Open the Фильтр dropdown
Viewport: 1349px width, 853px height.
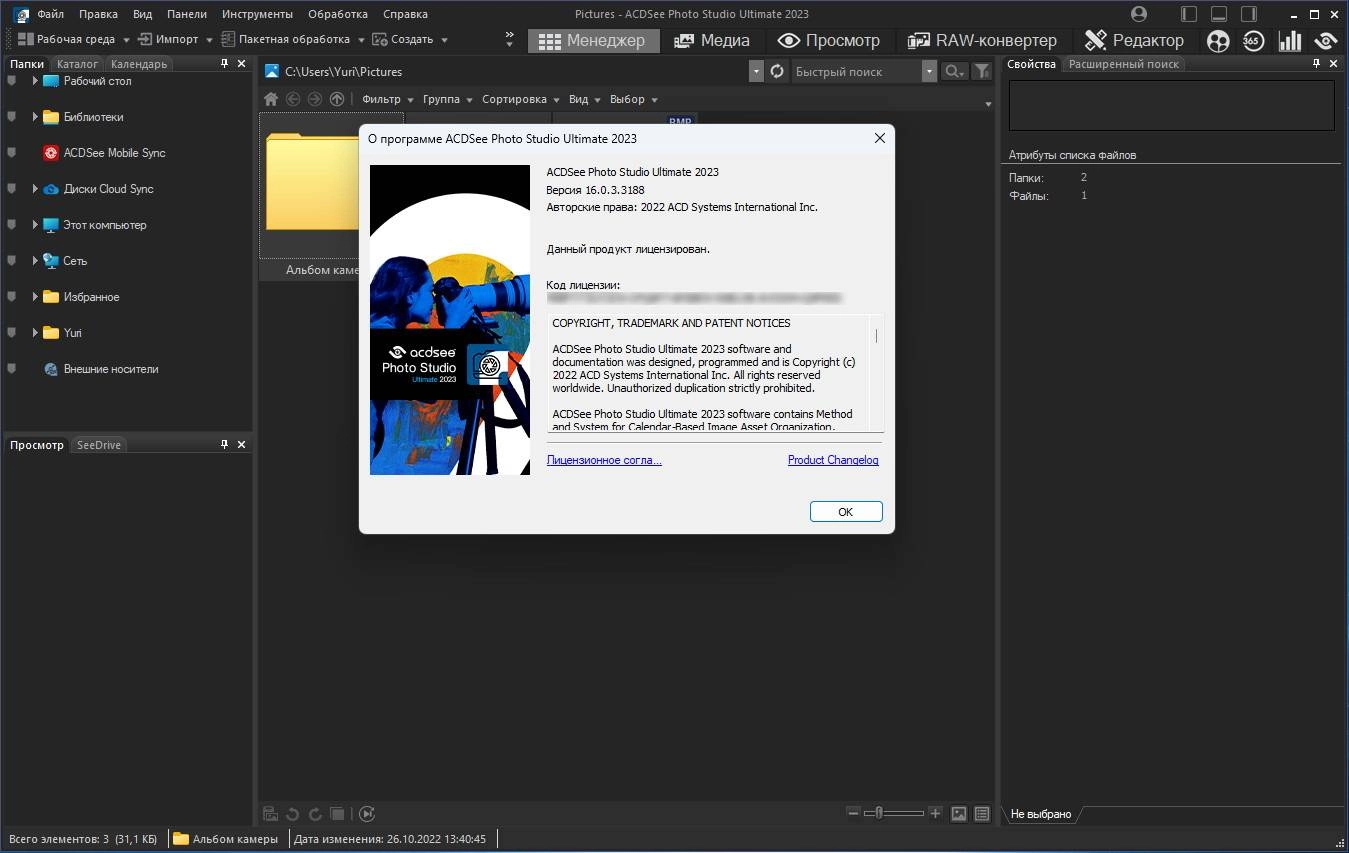click(387, 99)
